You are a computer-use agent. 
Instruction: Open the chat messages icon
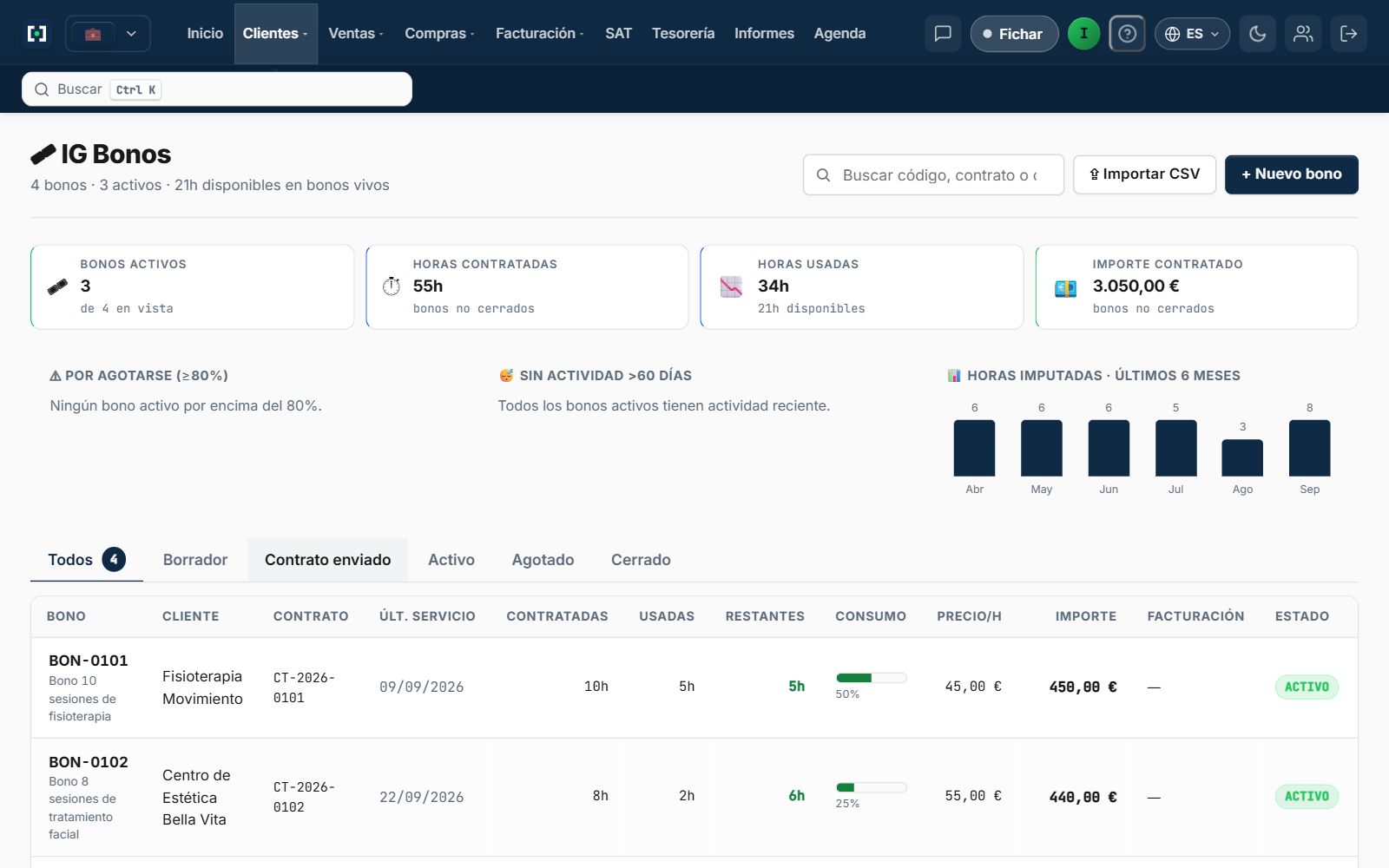943,34
